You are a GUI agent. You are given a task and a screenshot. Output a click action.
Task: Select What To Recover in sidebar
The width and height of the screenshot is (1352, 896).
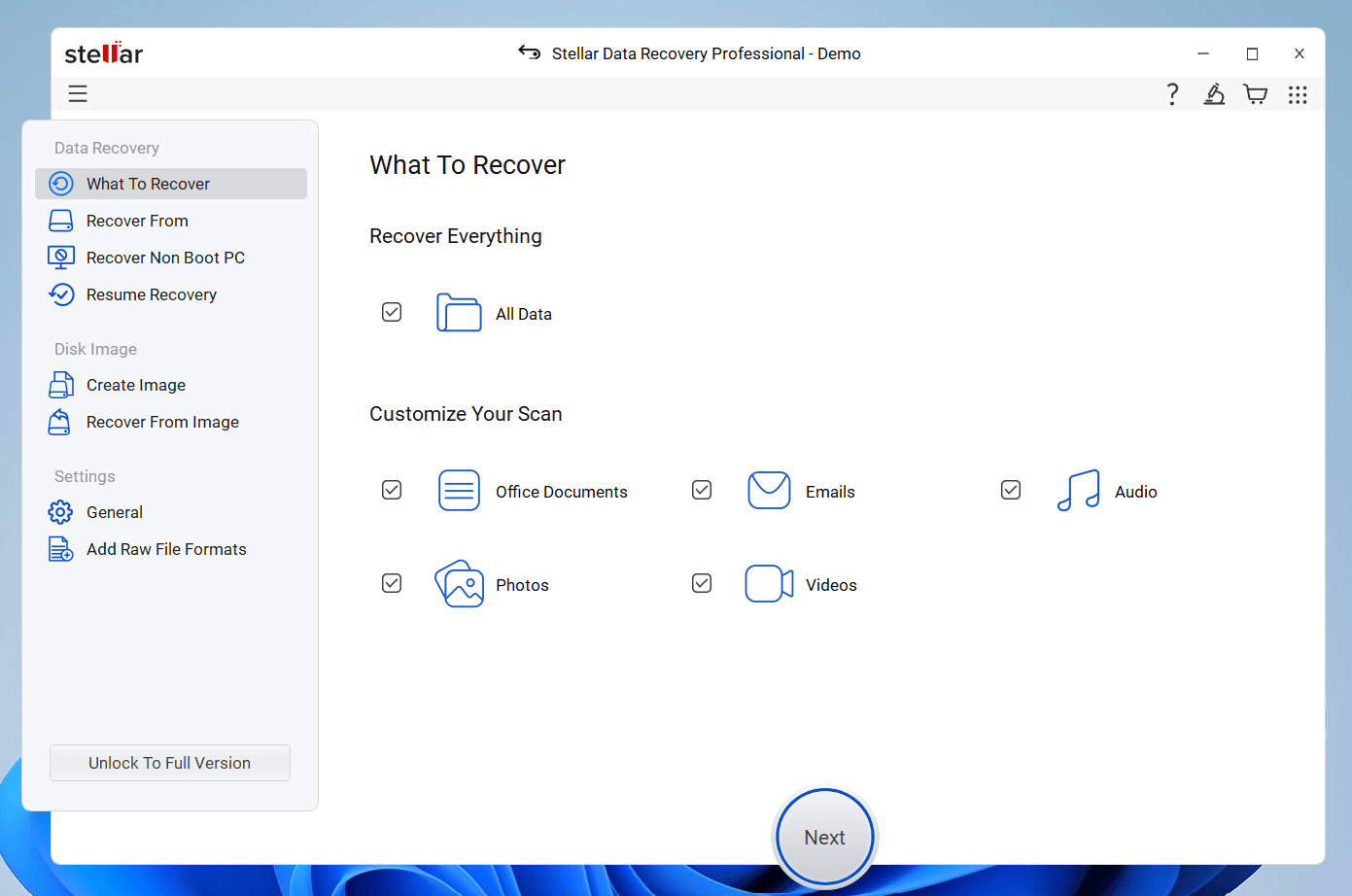(x=171, y=184)
